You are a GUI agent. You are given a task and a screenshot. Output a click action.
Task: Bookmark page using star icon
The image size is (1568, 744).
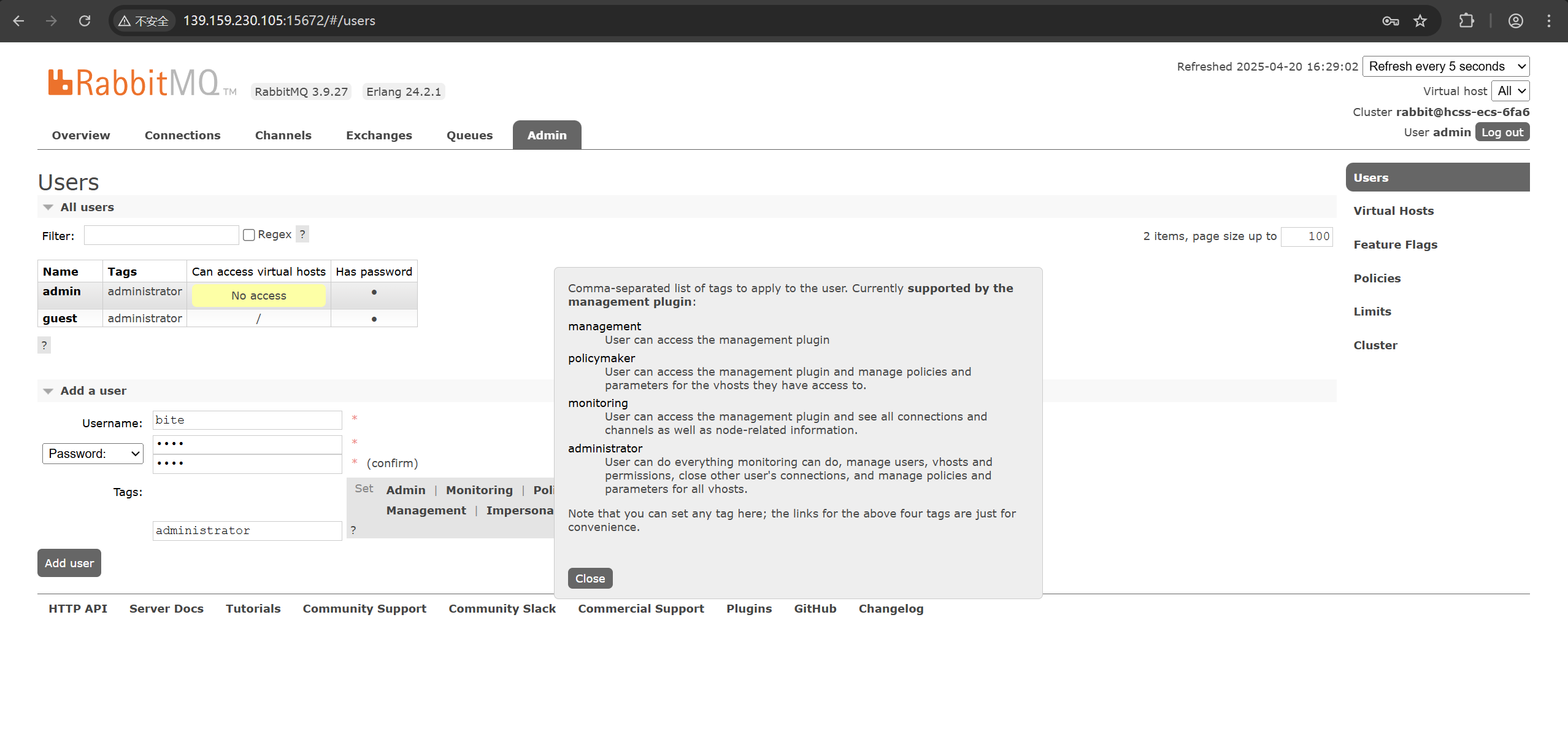click(x=1420, y=21)
